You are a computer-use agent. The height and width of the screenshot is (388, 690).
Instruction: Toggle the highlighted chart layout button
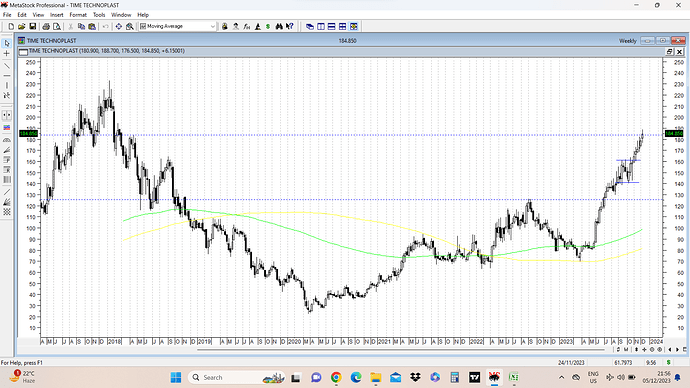pyautogui.click(x=353, y=27)
